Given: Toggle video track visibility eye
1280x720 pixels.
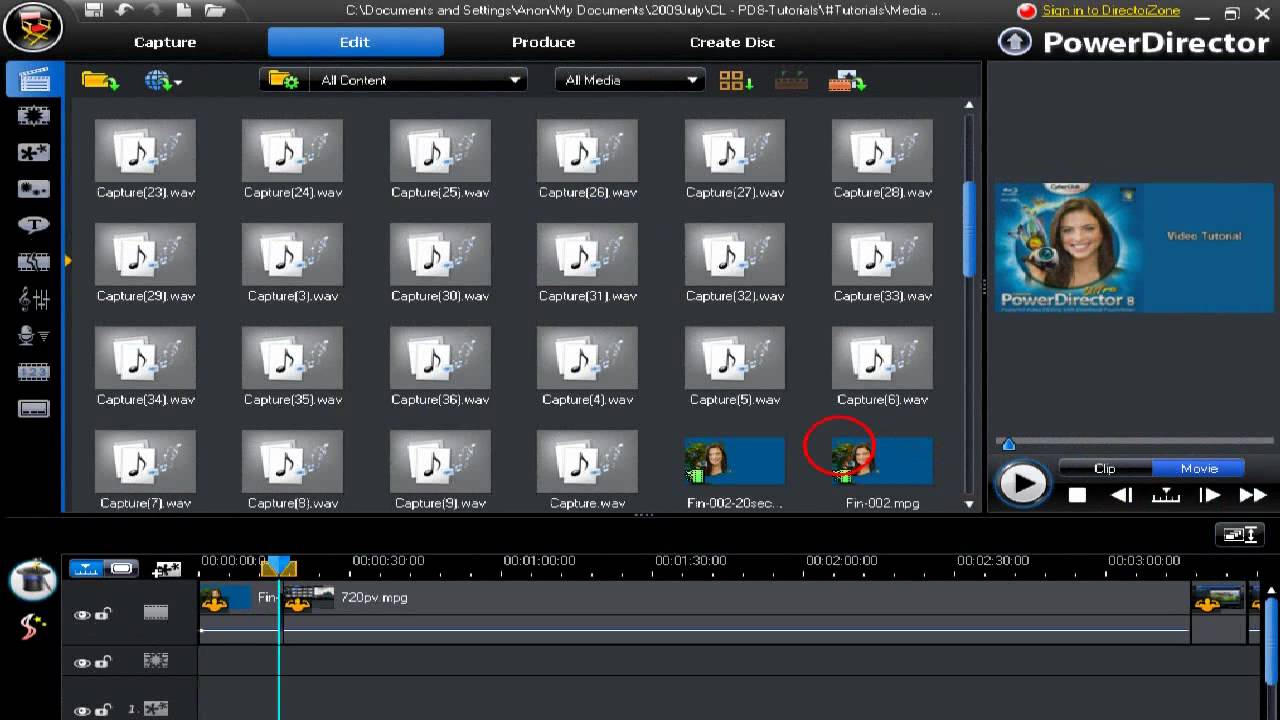Looking at the screenshot, I should 82,615.
